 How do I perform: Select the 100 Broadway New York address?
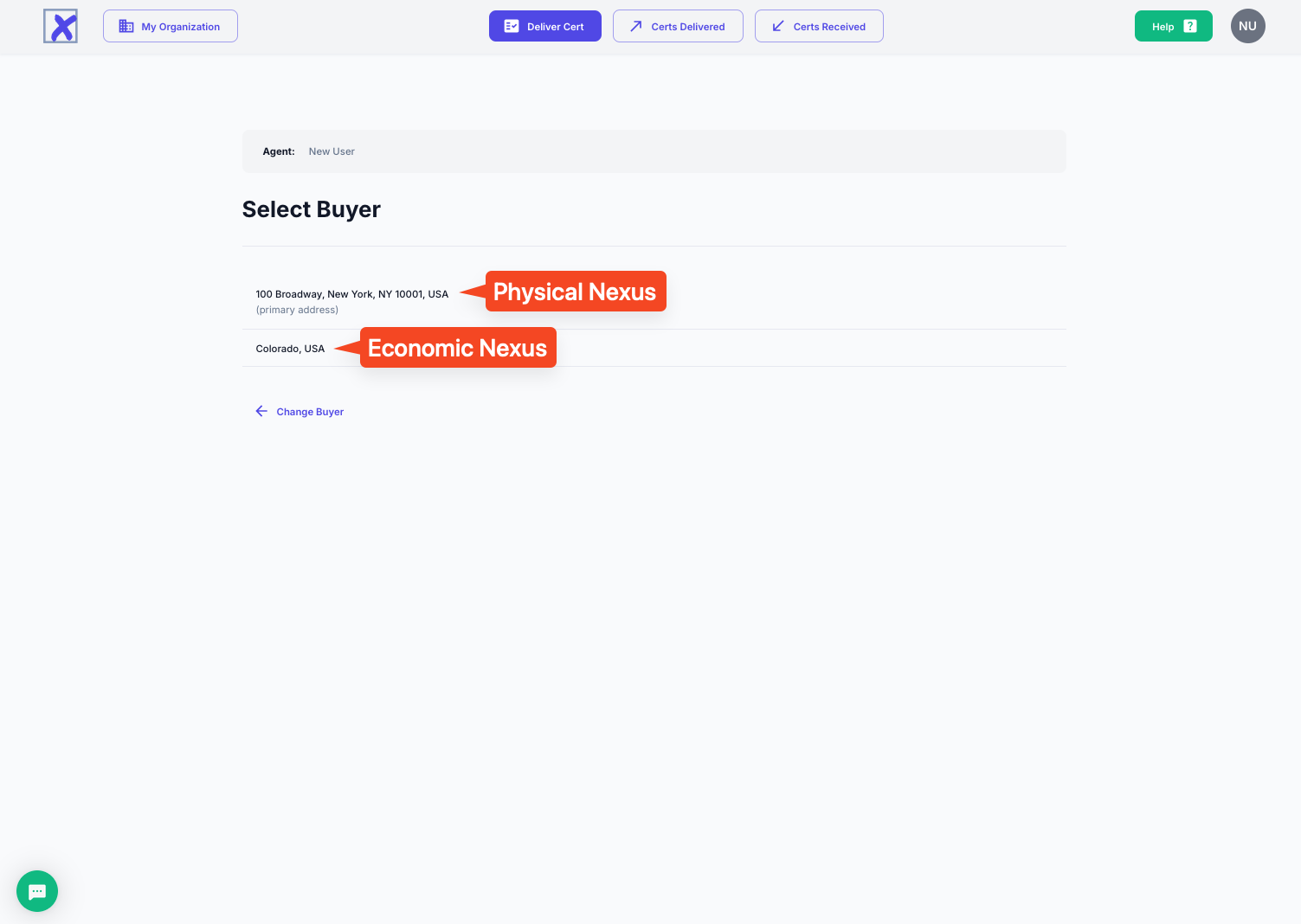click(x=351, y=294)
